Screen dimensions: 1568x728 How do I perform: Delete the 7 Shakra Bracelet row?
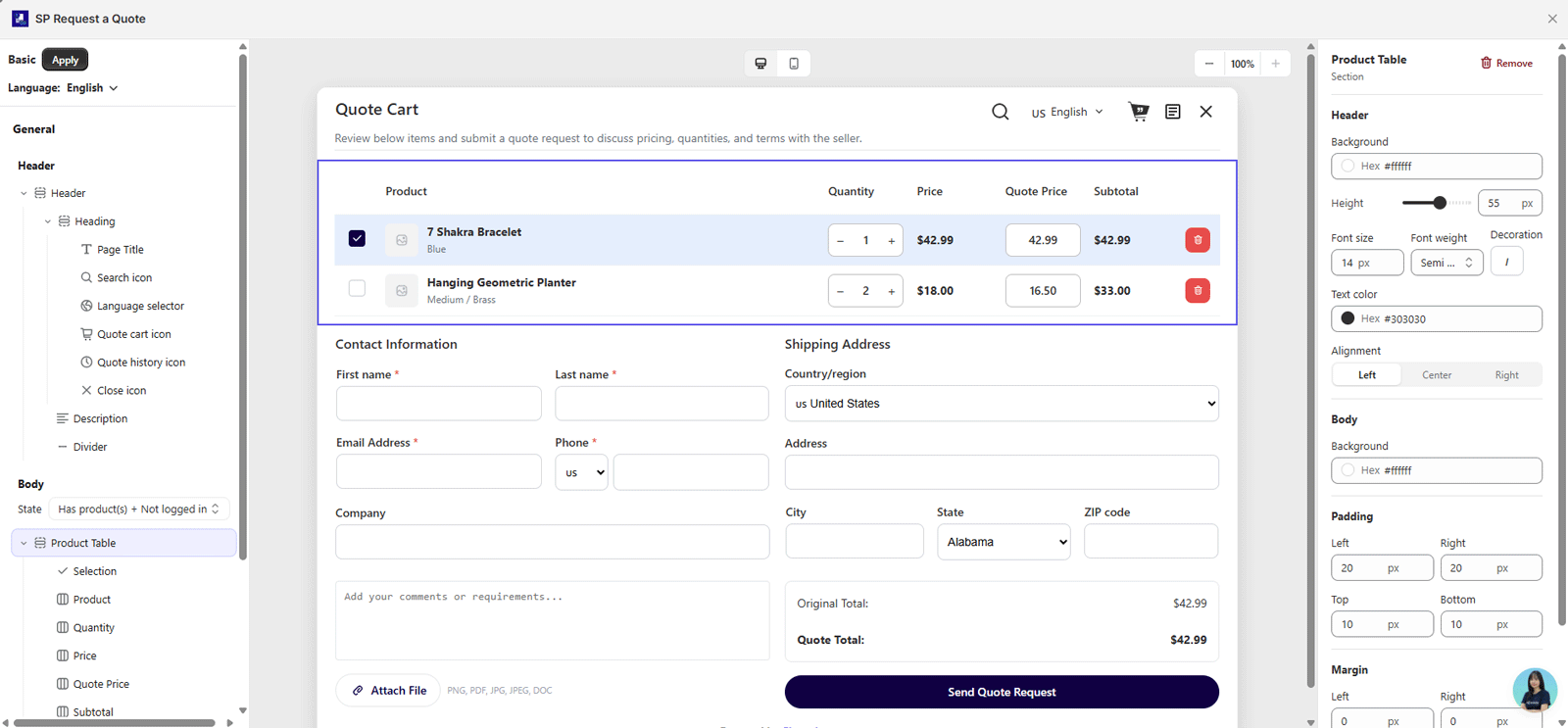point(1198,240)
